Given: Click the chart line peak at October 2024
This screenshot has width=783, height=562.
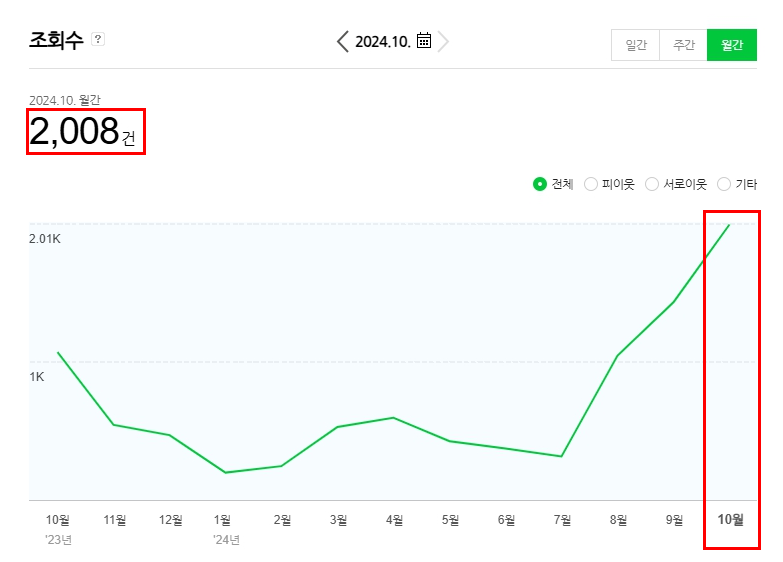Looking at the screenshot, I should [x=729, y=225].
